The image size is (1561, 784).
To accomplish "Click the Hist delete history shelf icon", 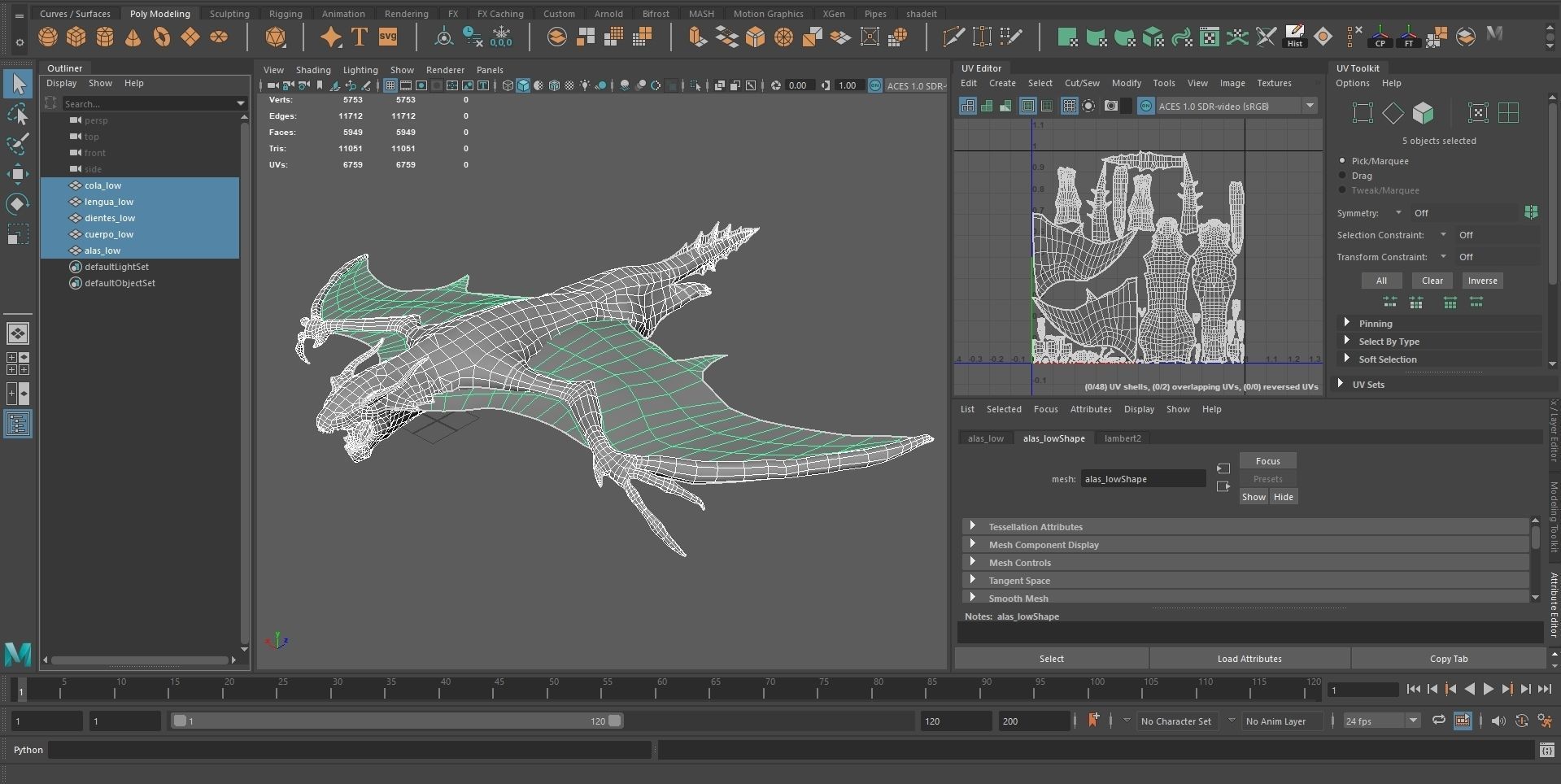I will point(1294,37).
